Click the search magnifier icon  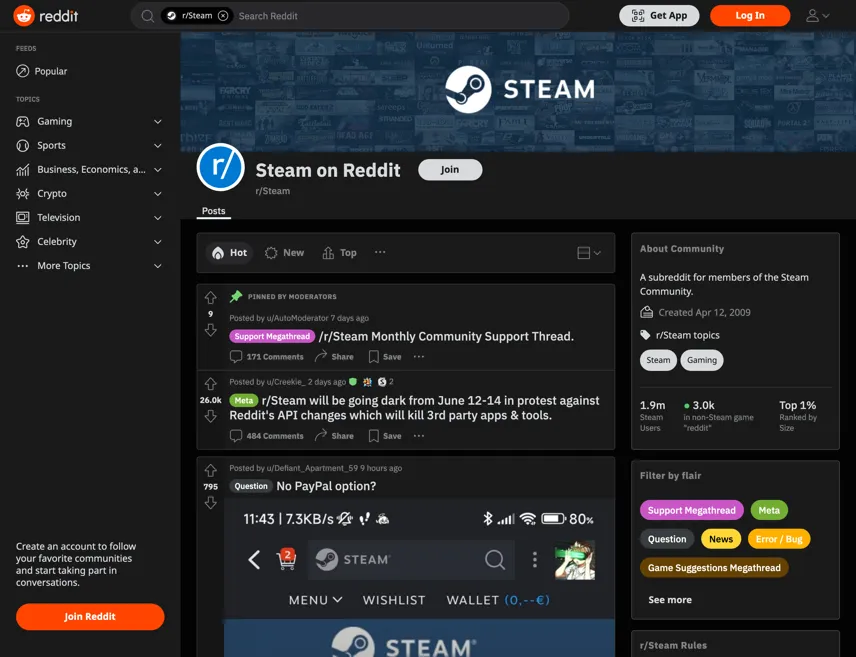[x=147, y=16]
